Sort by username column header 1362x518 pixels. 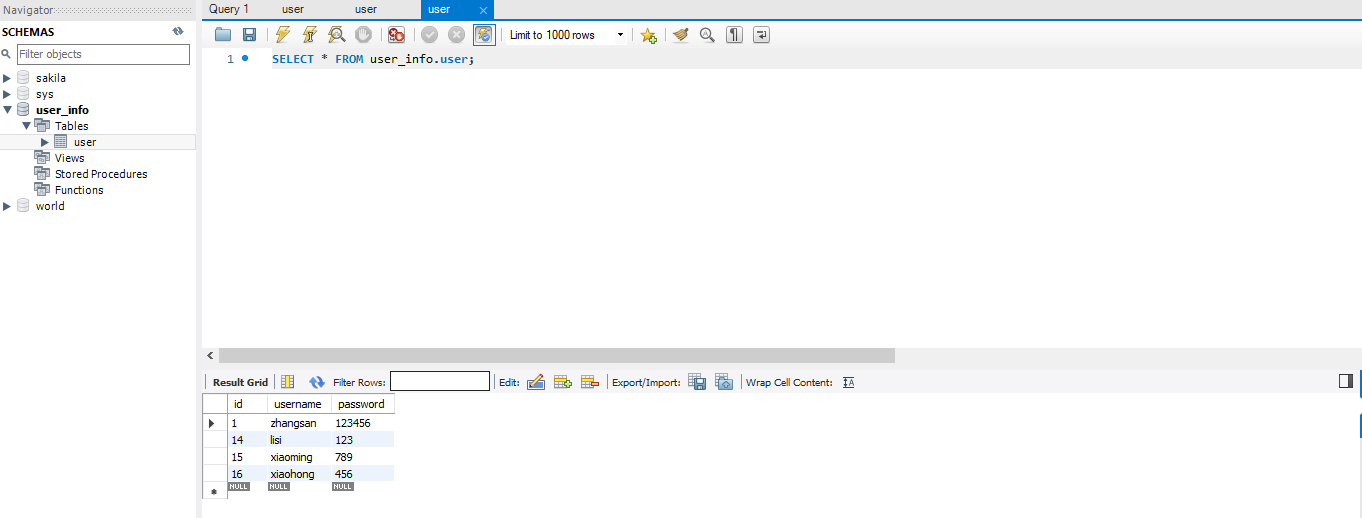[x=299, y=404]
